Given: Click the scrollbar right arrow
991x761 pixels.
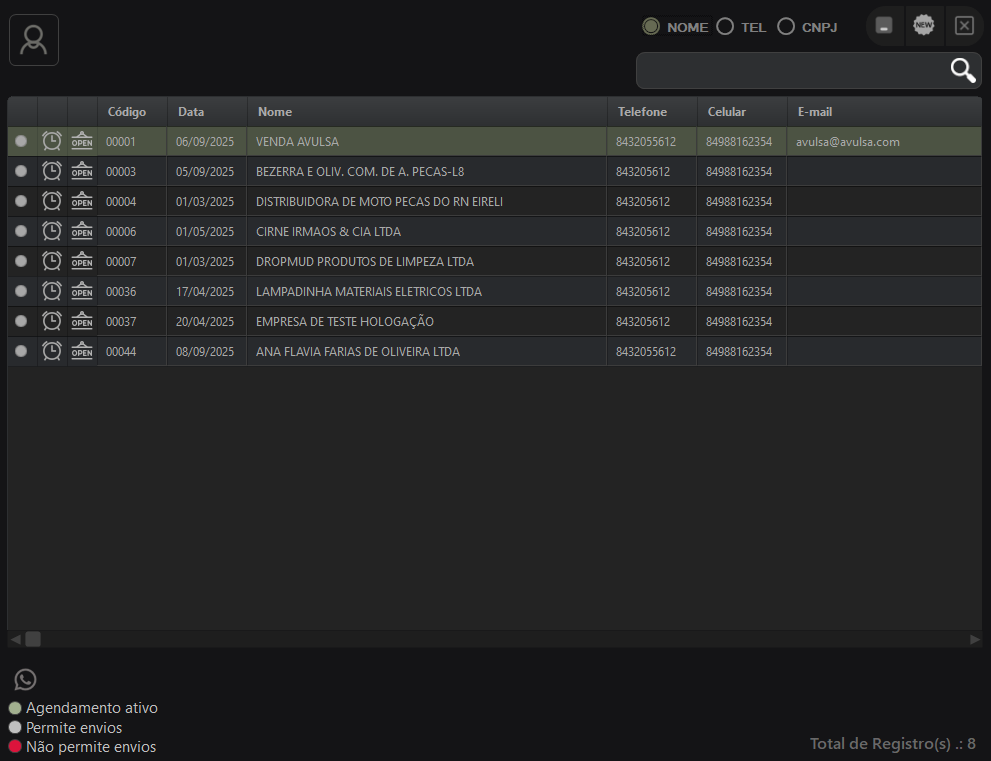Looking at the screenshot, I should 974,638.
